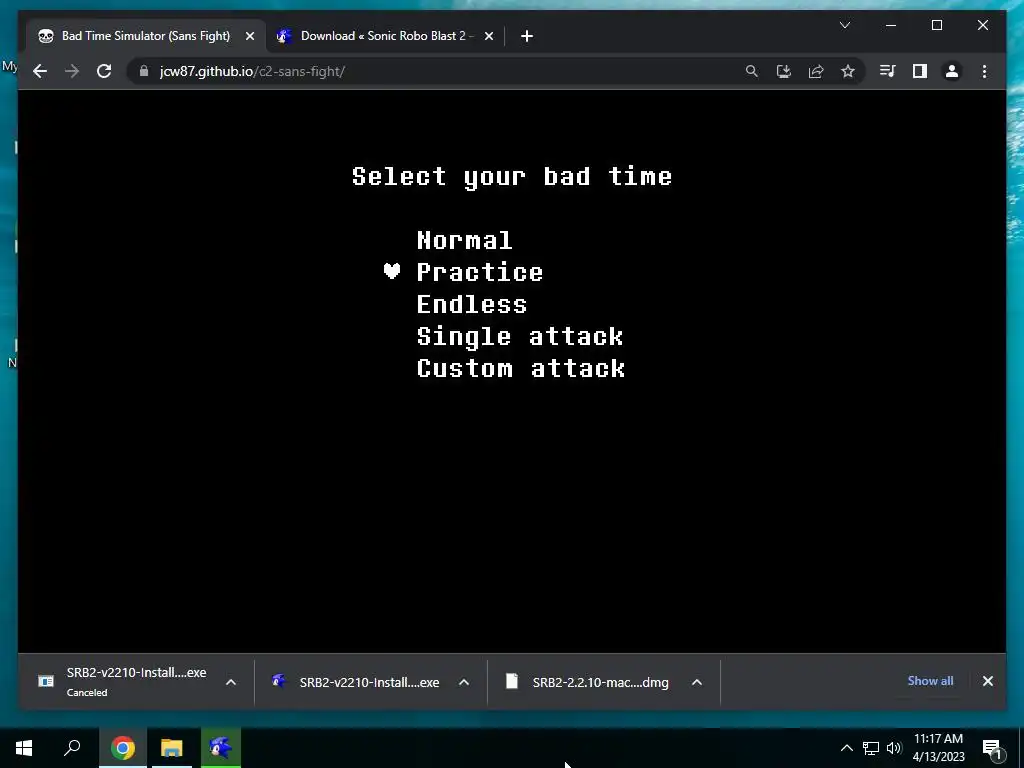Toggle Chrome's side panel
This screenshot has width=1024, height=768.
pos(920,71)
